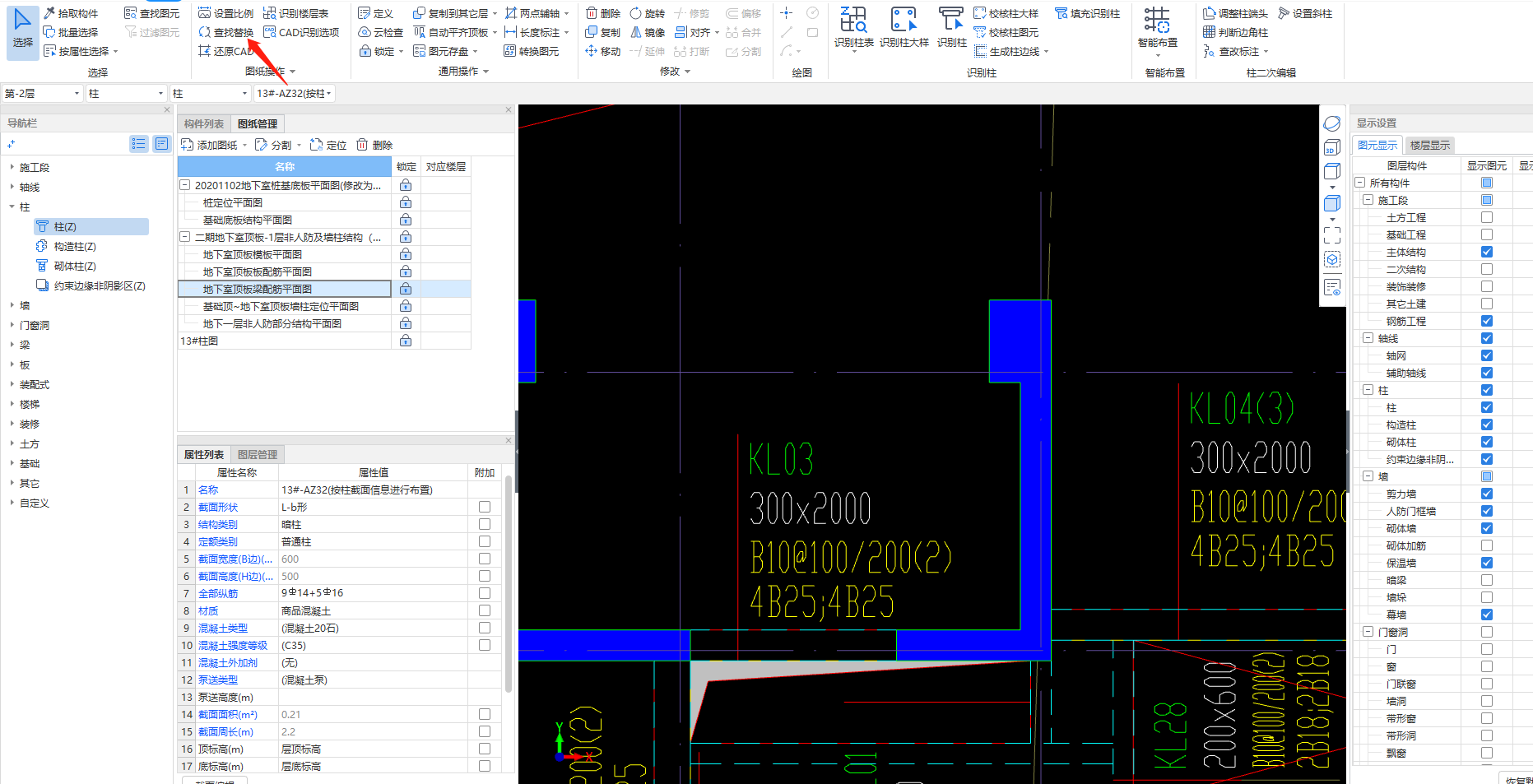
Task: Click 动态观察 orbit icon on canvas toolbar
Action: (1332, 124)
